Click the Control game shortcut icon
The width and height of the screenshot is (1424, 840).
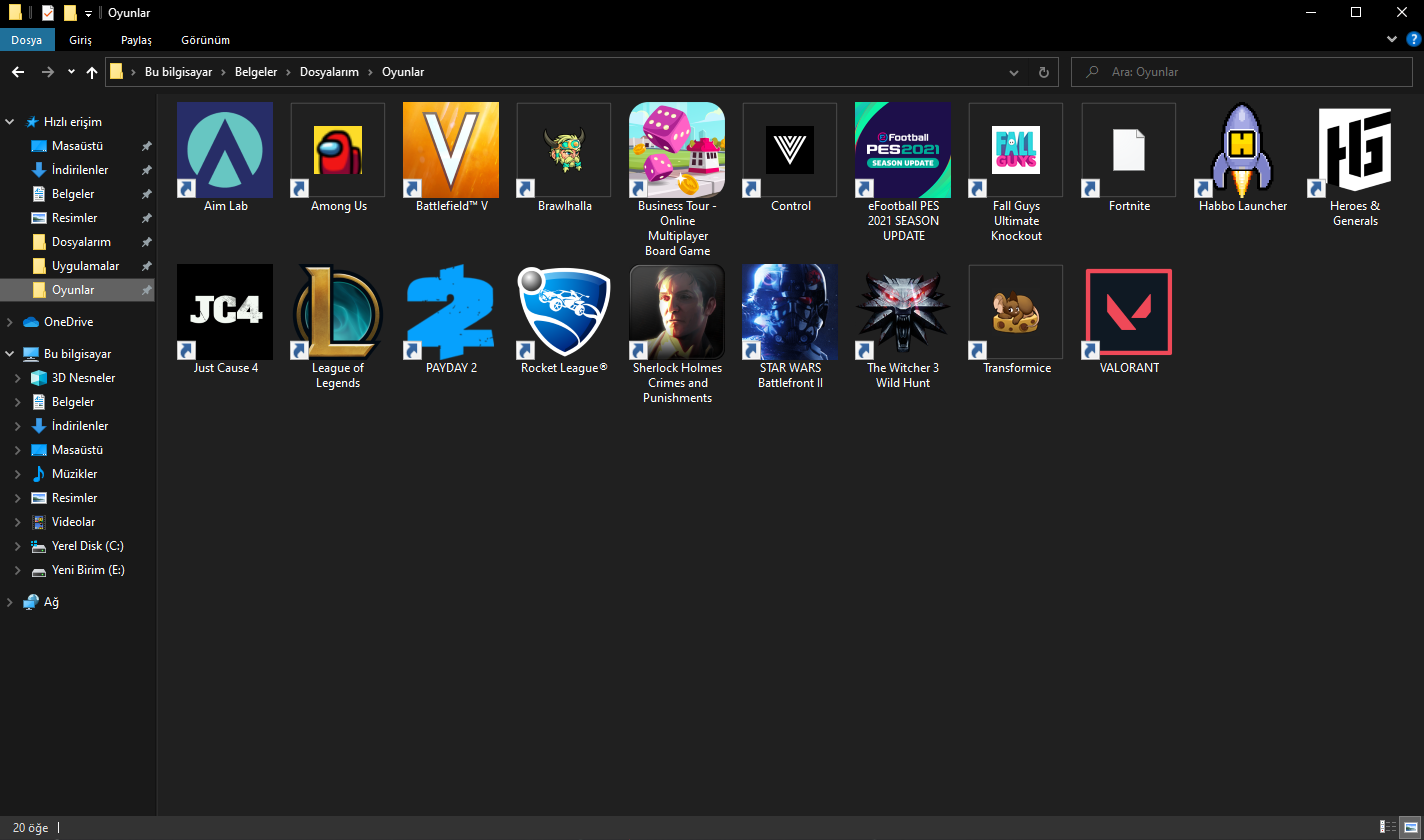point(790,150)
